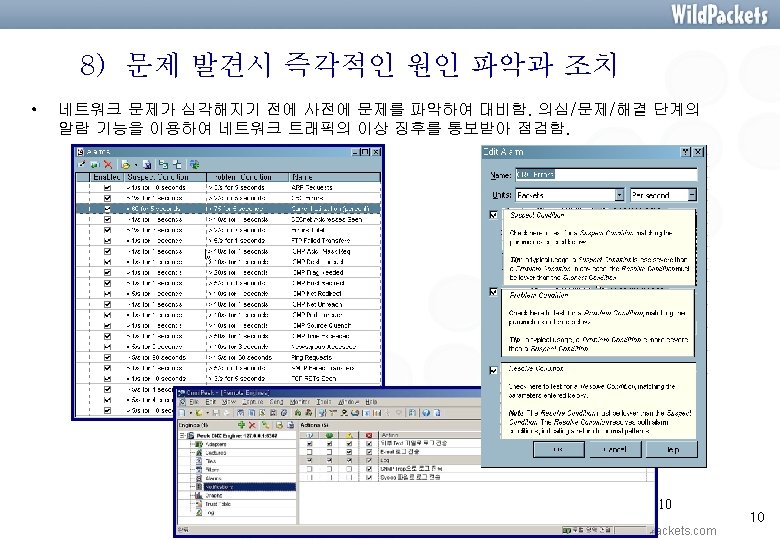
Task: Click the save/export icon in Alarms toolbar
Action: point(147,164)
